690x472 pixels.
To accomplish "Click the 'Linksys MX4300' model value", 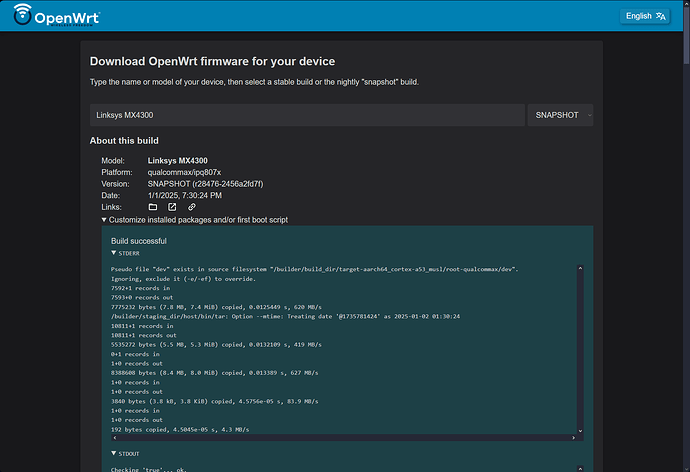I will coord(177,161).
